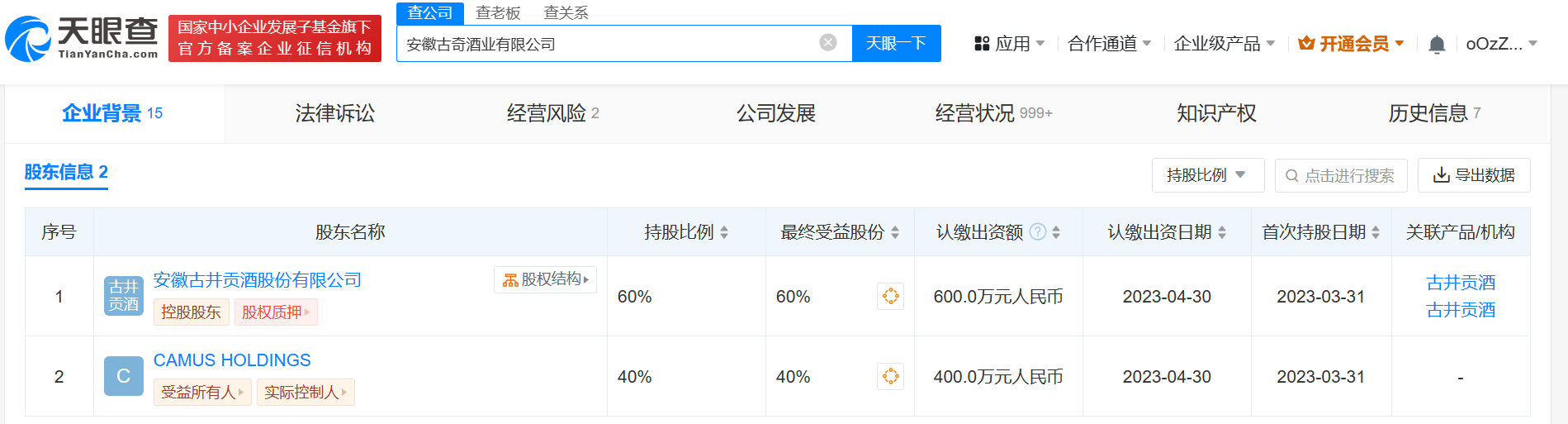Click the 点击进行搜索 shareholder search field
Viewport: 1568px width, 424px height.
[1341, 175]
